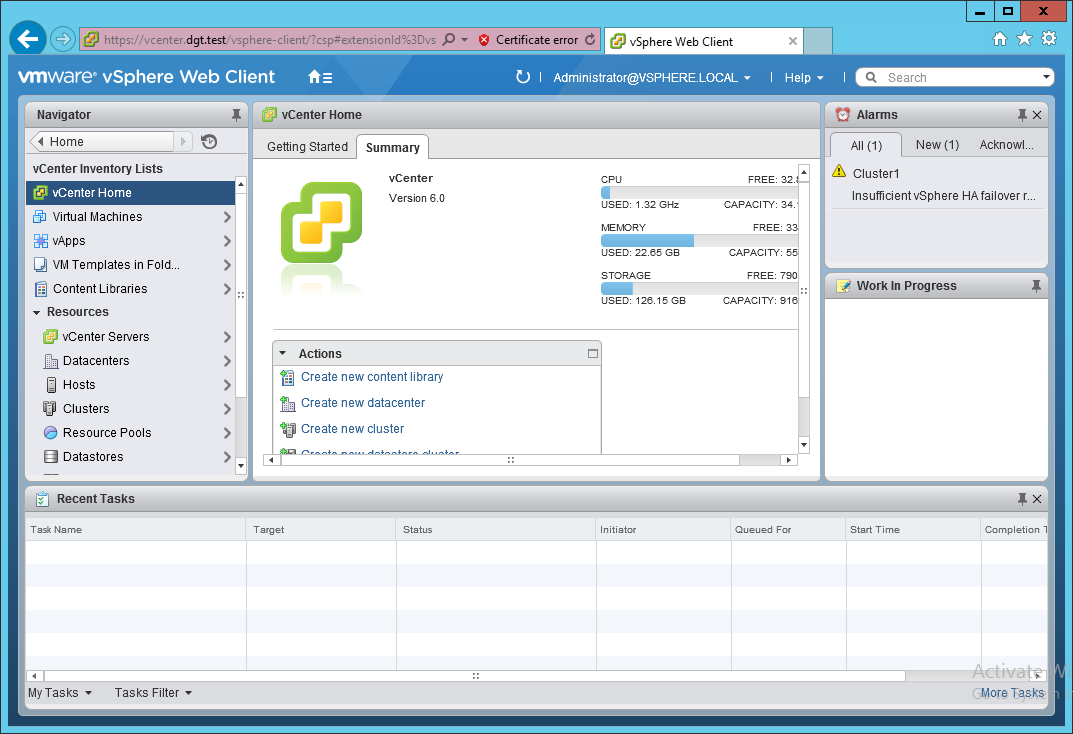Open search options dropdown arrow
This screenshot has width=1073, height=734.
pos(1046,77)
